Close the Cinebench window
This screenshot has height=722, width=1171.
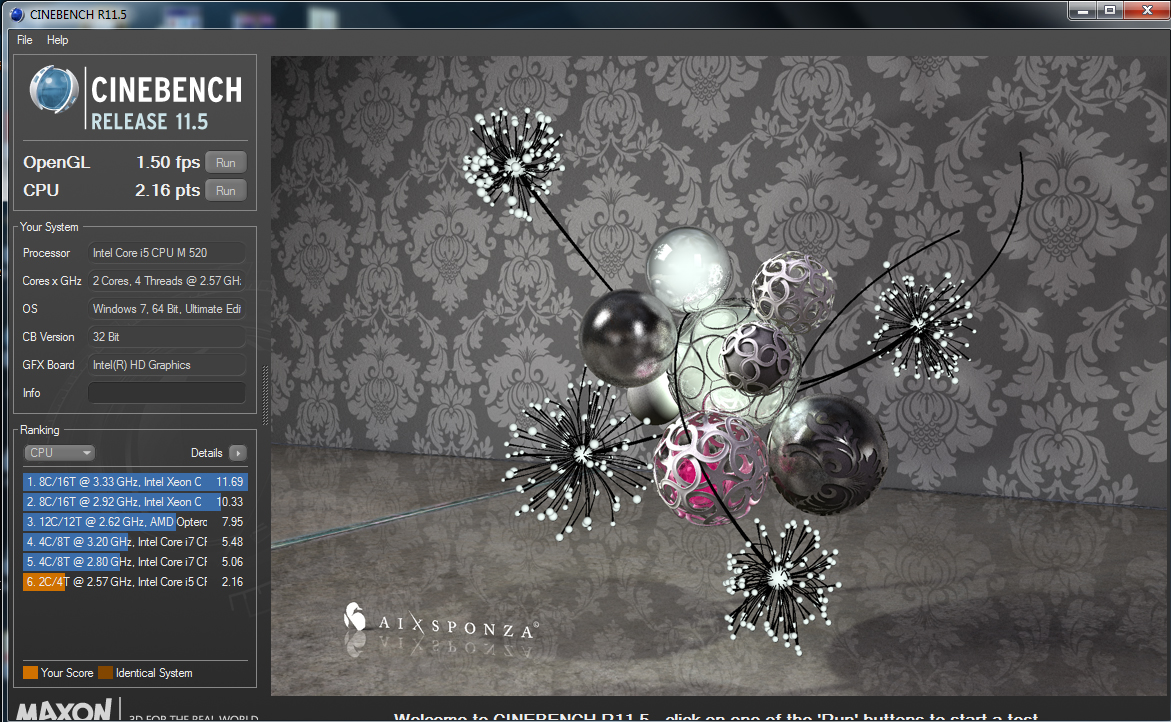pyautogui.click(x=1147, y=10)
